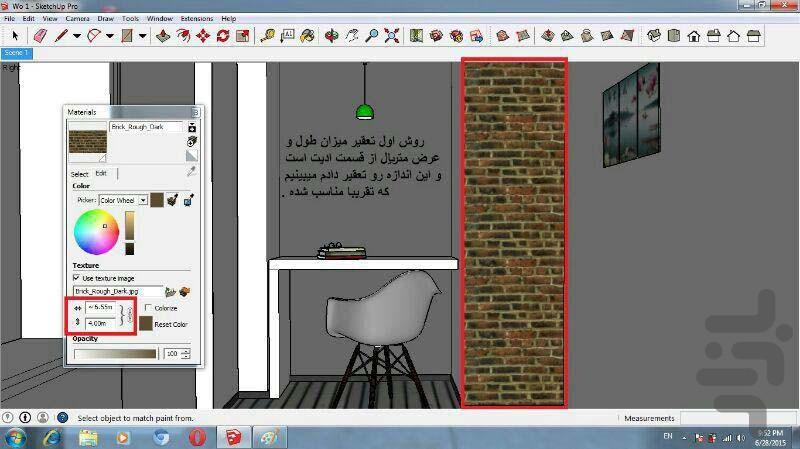
Task: Open the Help menu
Action: [x=229, y=18]
